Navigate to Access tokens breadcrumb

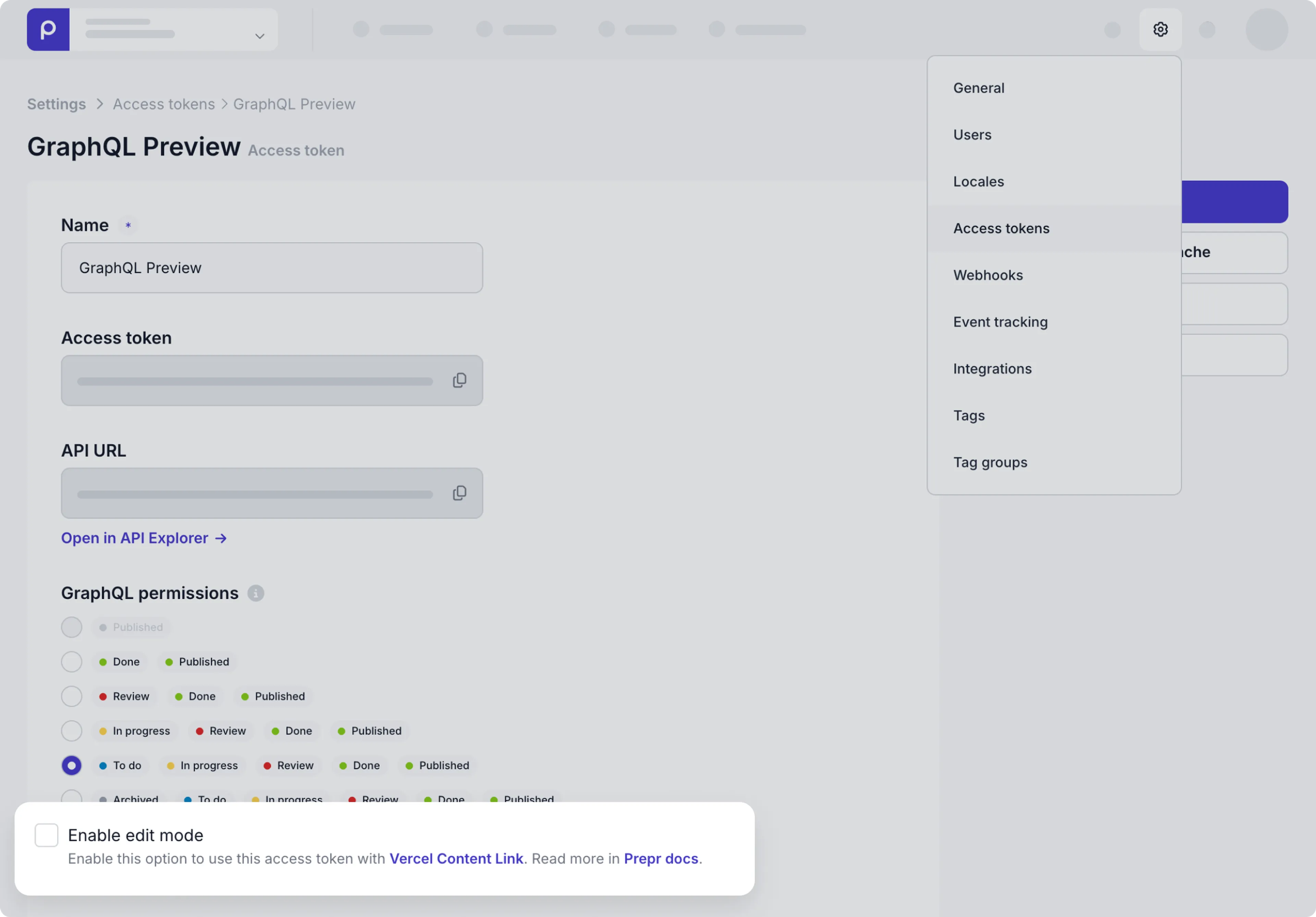tap(164, 104)
